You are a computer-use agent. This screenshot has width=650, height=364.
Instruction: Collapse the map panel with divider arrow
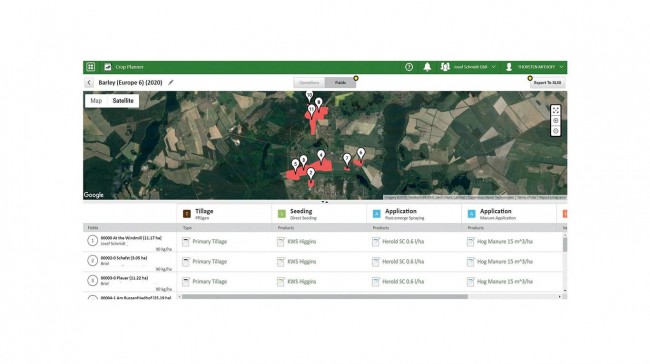325,202
